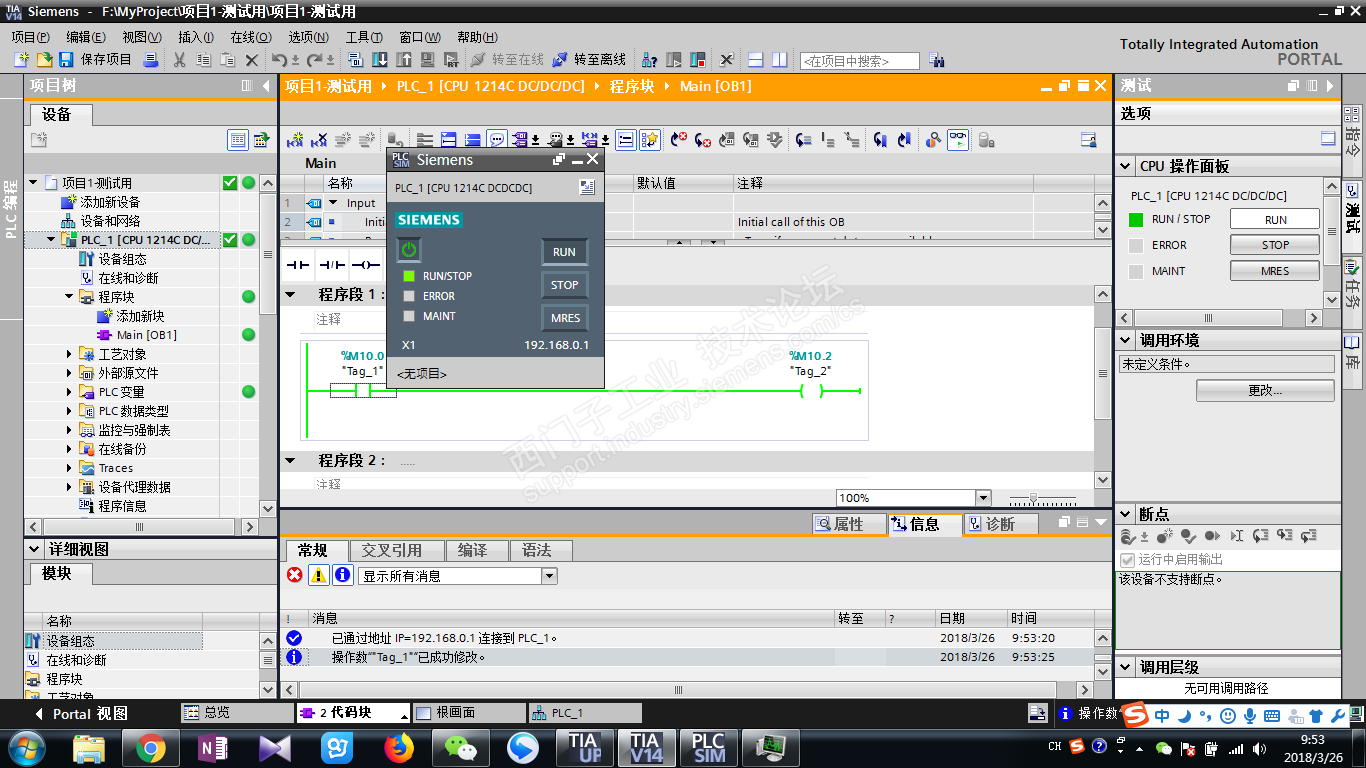1366x768 pixels.
Task: Click the cut scissors icon
Action: tap(179, 60)
